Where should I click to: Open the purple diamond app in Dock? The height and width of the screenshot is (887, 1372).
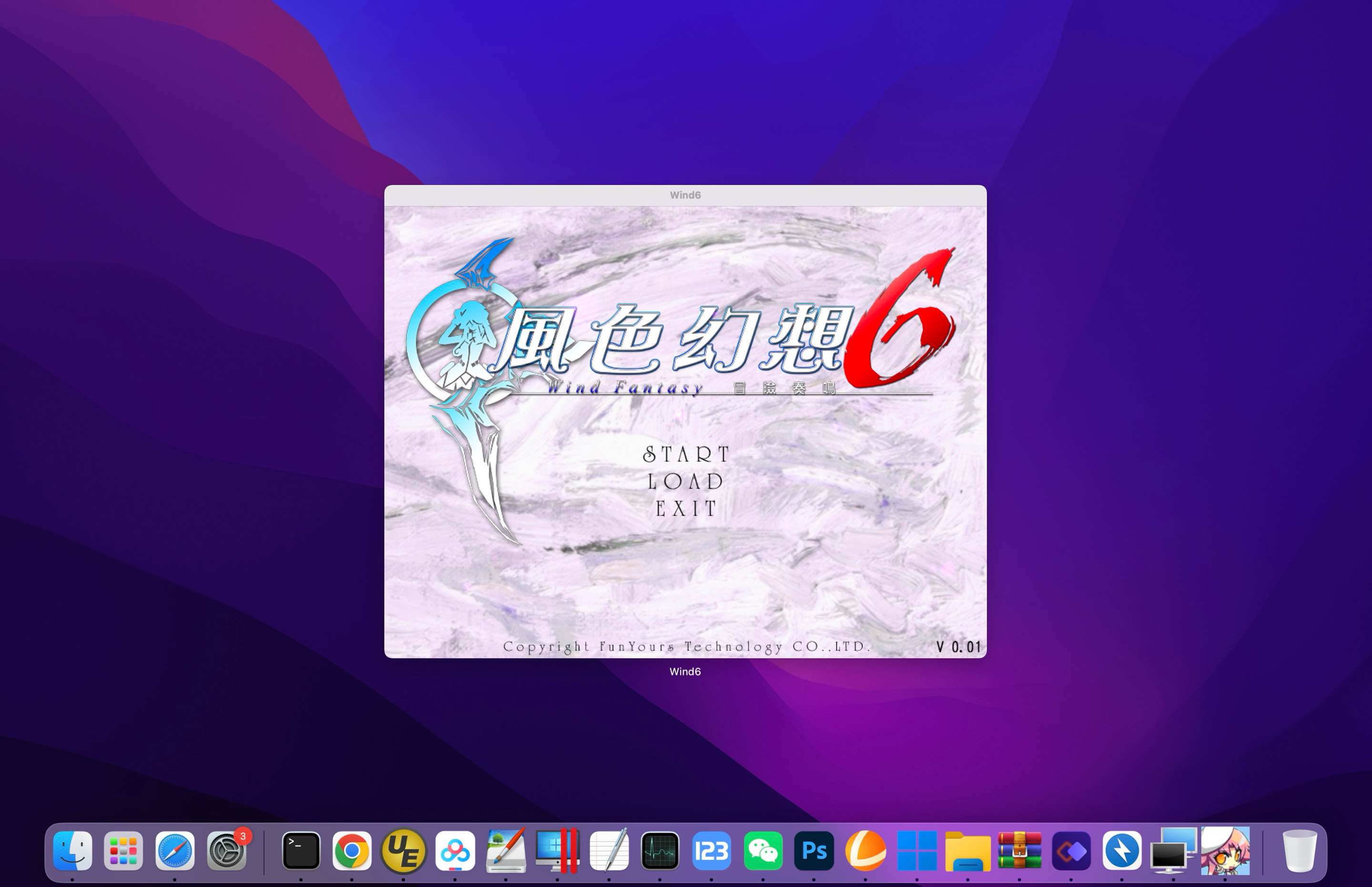[1071, 851]
